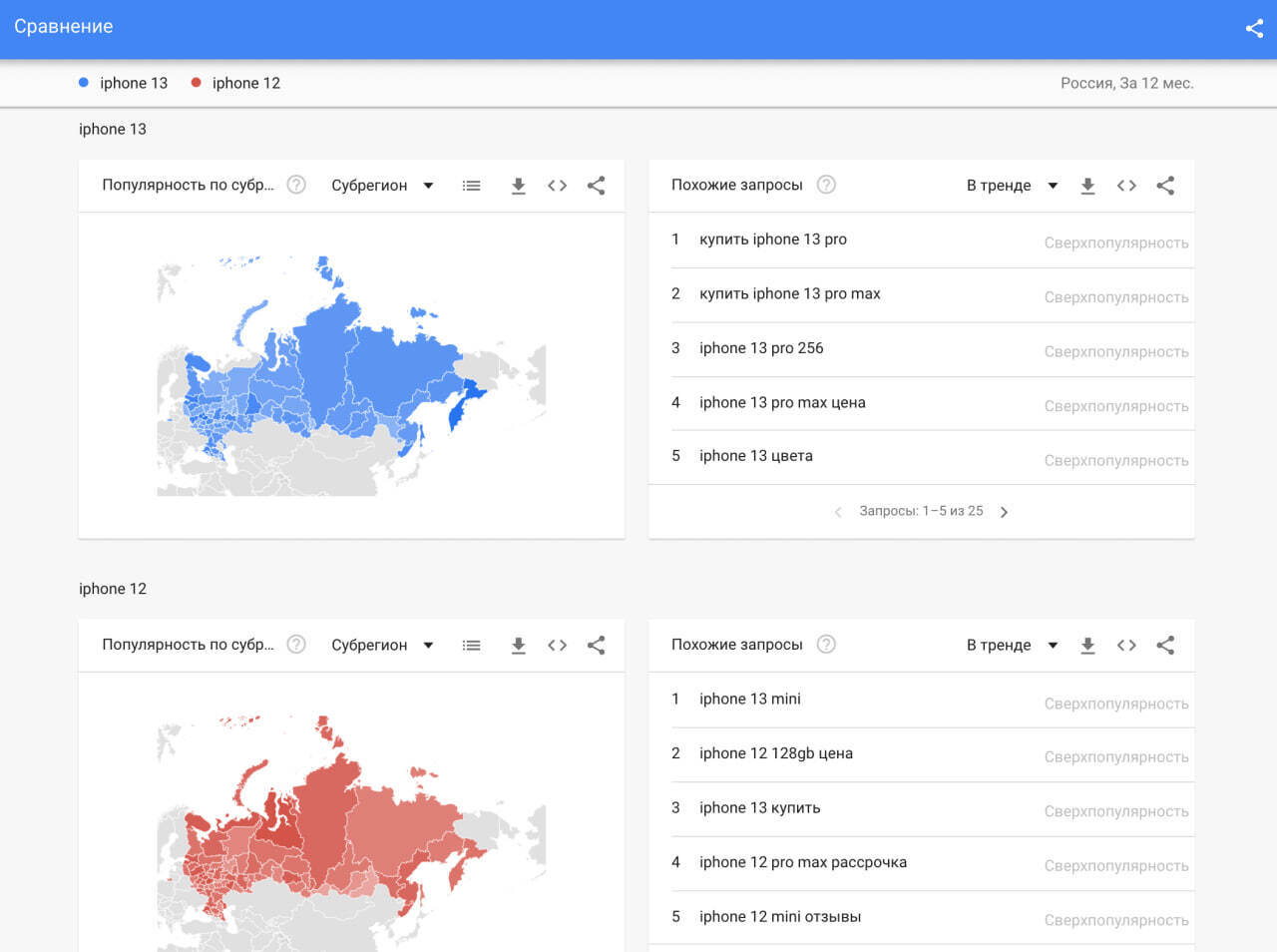The image size is (1277, 952).
Task: Open the Субрегион dropdown for iphone 12 map
Action: tap(382, 645)
